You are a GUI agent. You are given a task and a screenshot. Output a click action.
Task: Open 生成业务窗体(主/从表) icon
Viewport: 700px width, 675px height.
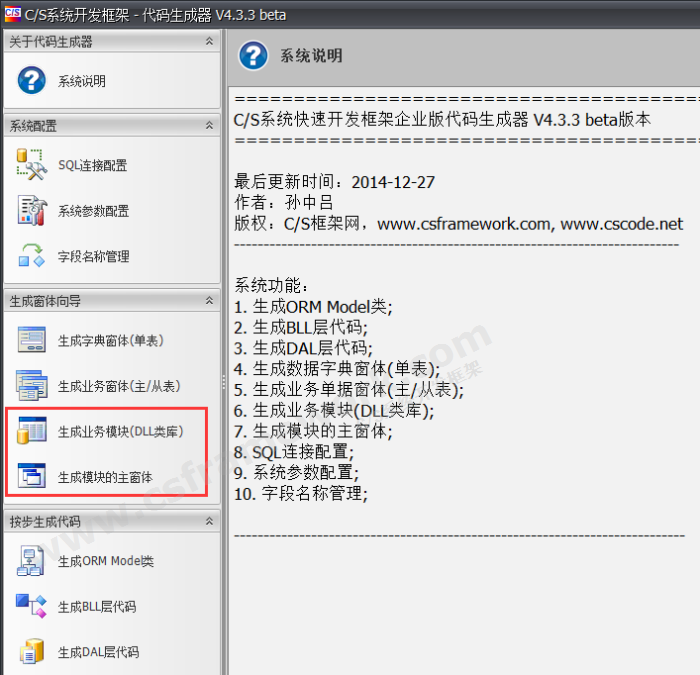click(x=32, y=386)
